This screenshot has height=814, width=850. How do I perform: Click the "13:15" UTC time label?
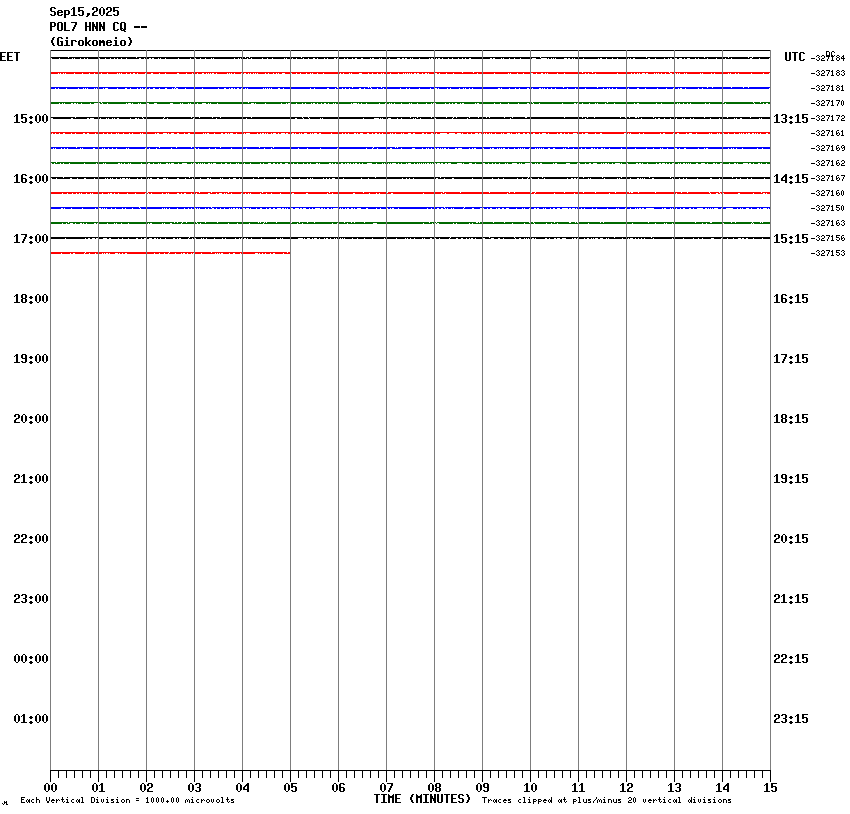790,119
